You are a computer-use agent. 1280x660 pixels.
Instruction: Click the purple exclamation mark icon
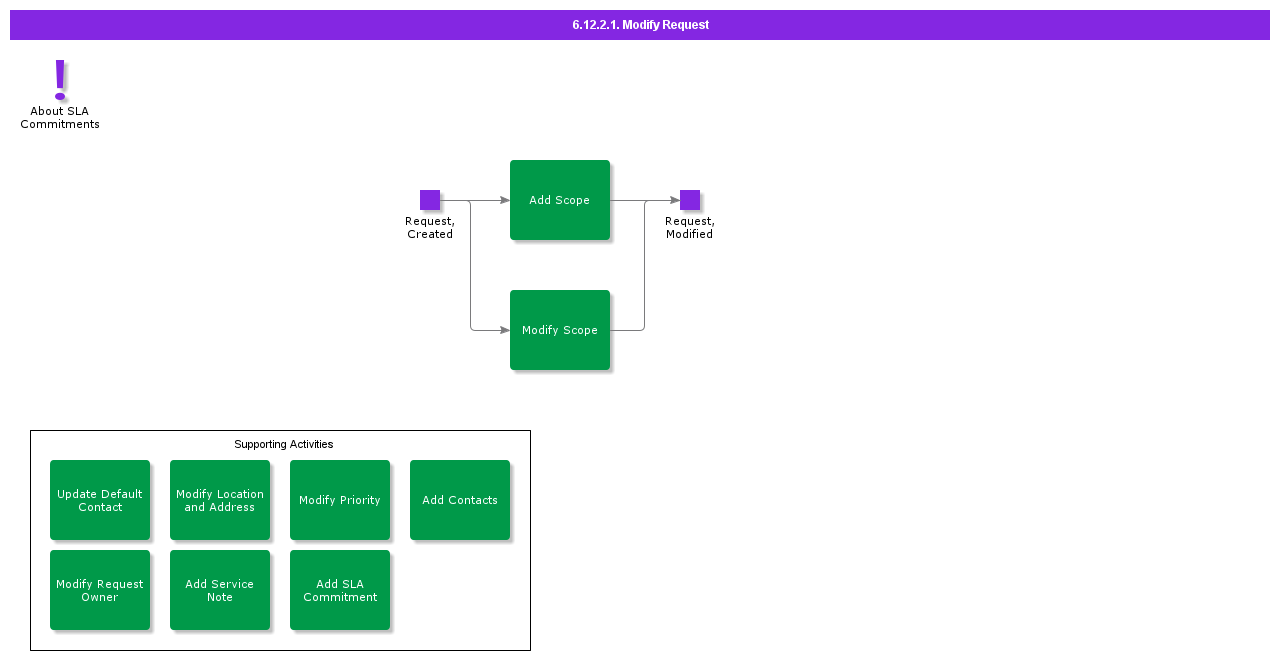point(60,79)
